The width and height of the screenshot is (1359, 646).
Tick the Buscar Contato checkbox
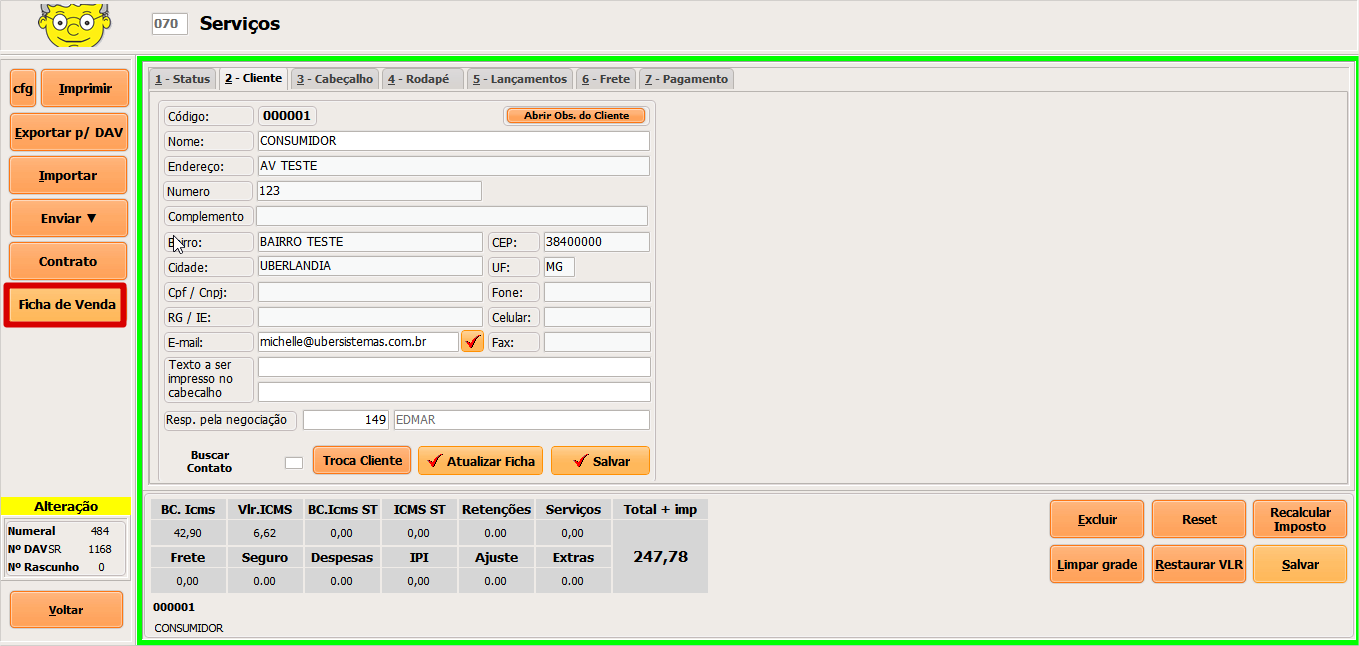(293, 462)
